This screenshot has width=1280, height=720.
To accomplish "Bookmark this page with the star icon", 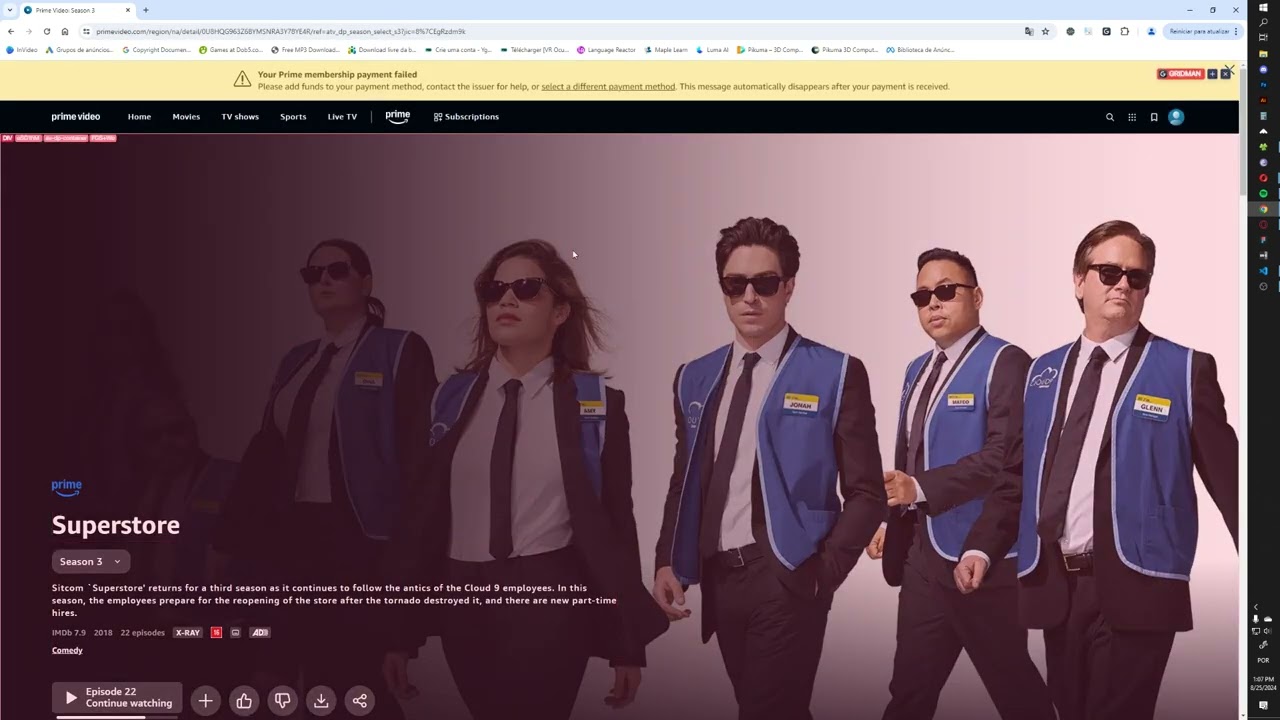I will 1046,31.
